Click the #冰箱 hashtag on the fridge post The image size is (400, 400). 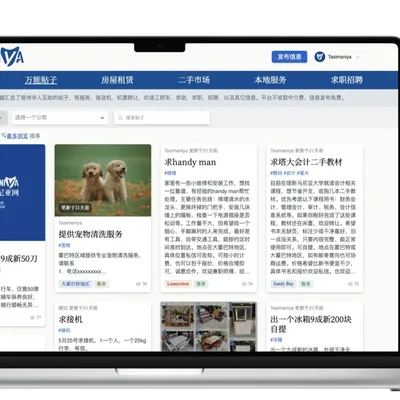pyautogui.click(x=276, y=340)
